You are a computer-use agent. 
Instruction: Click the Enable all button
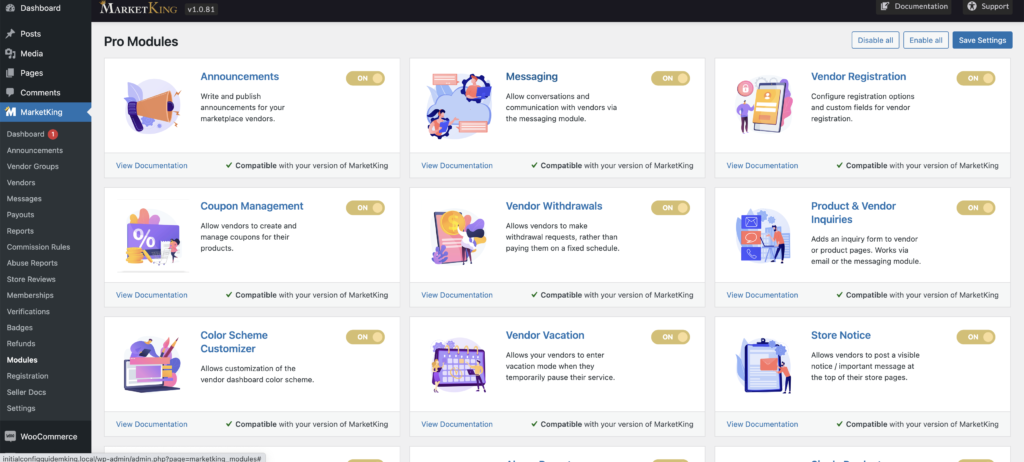point(925,40)
